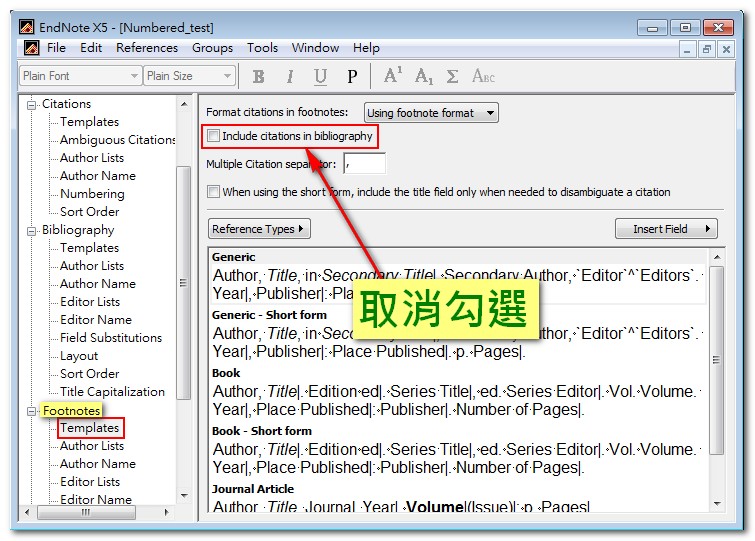Screen dimensions: 755x541
Task: Click Multiple Citation separator input field
Action: (x=364, y=164)
